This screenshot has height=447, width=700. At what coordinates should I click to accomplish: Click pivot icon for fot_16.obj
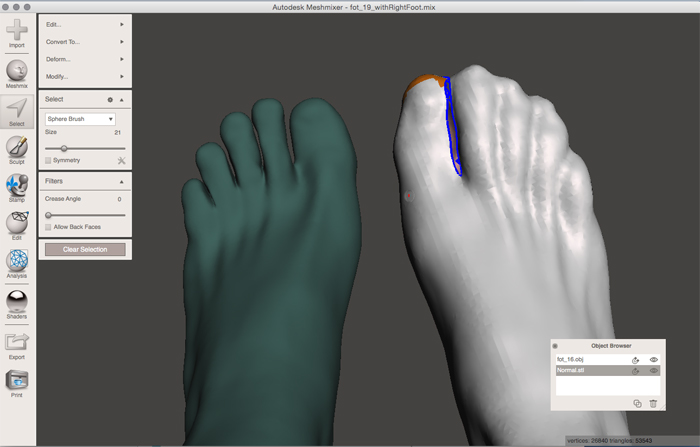pyautogui.click(x=635, y=360)
